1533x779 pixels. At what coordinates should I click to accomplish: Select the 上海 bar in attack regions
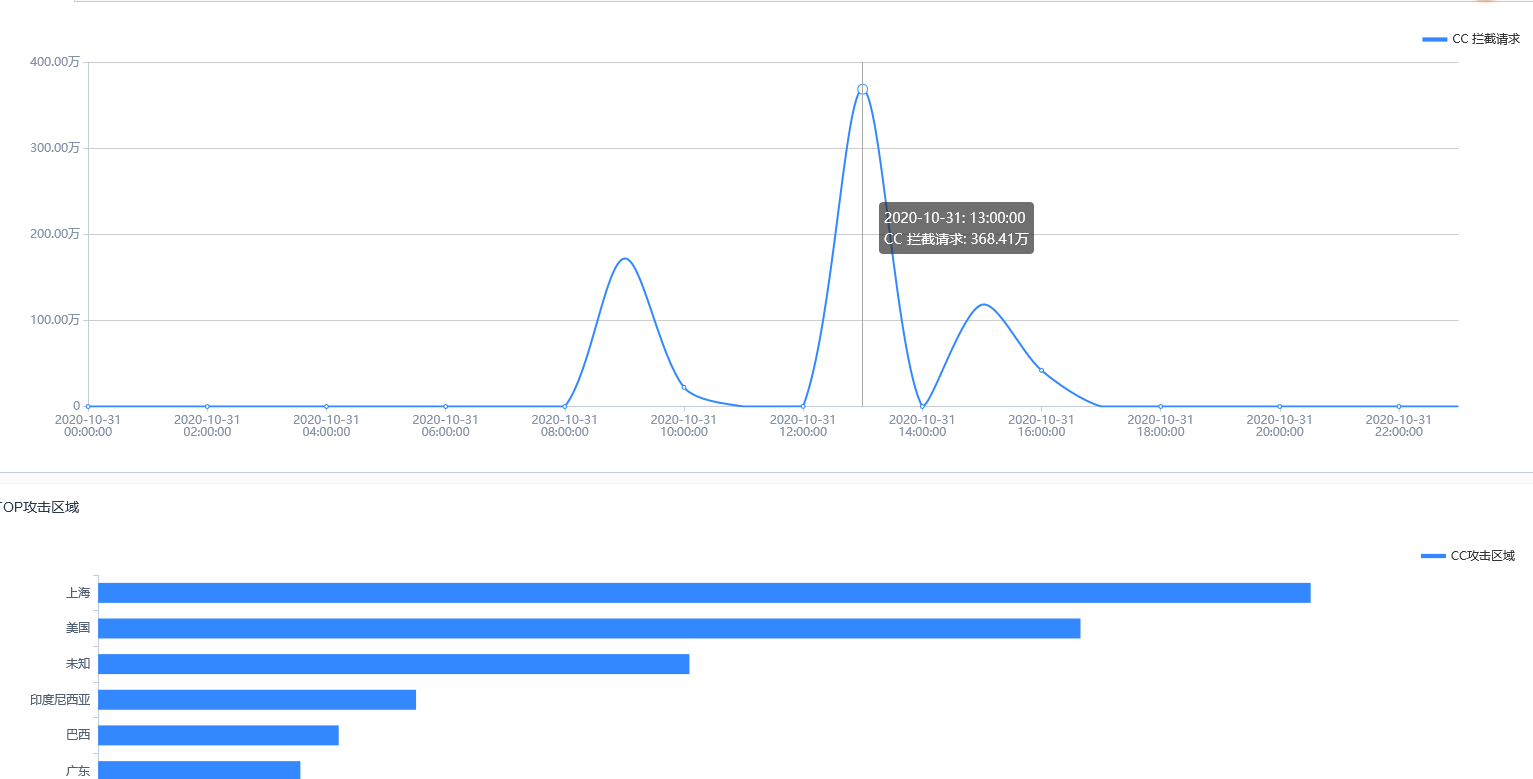(704, 593)
